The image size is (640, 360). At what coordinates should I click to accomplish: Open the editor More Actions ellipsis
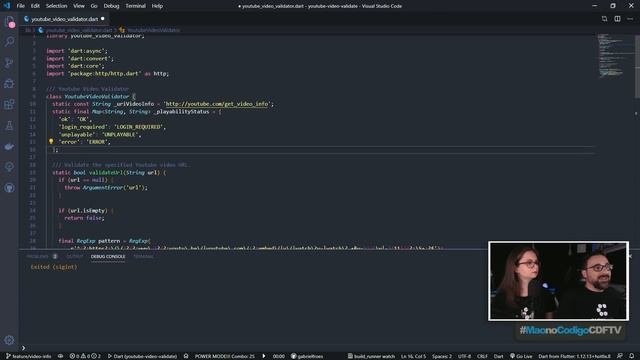(x=630, y=19)
